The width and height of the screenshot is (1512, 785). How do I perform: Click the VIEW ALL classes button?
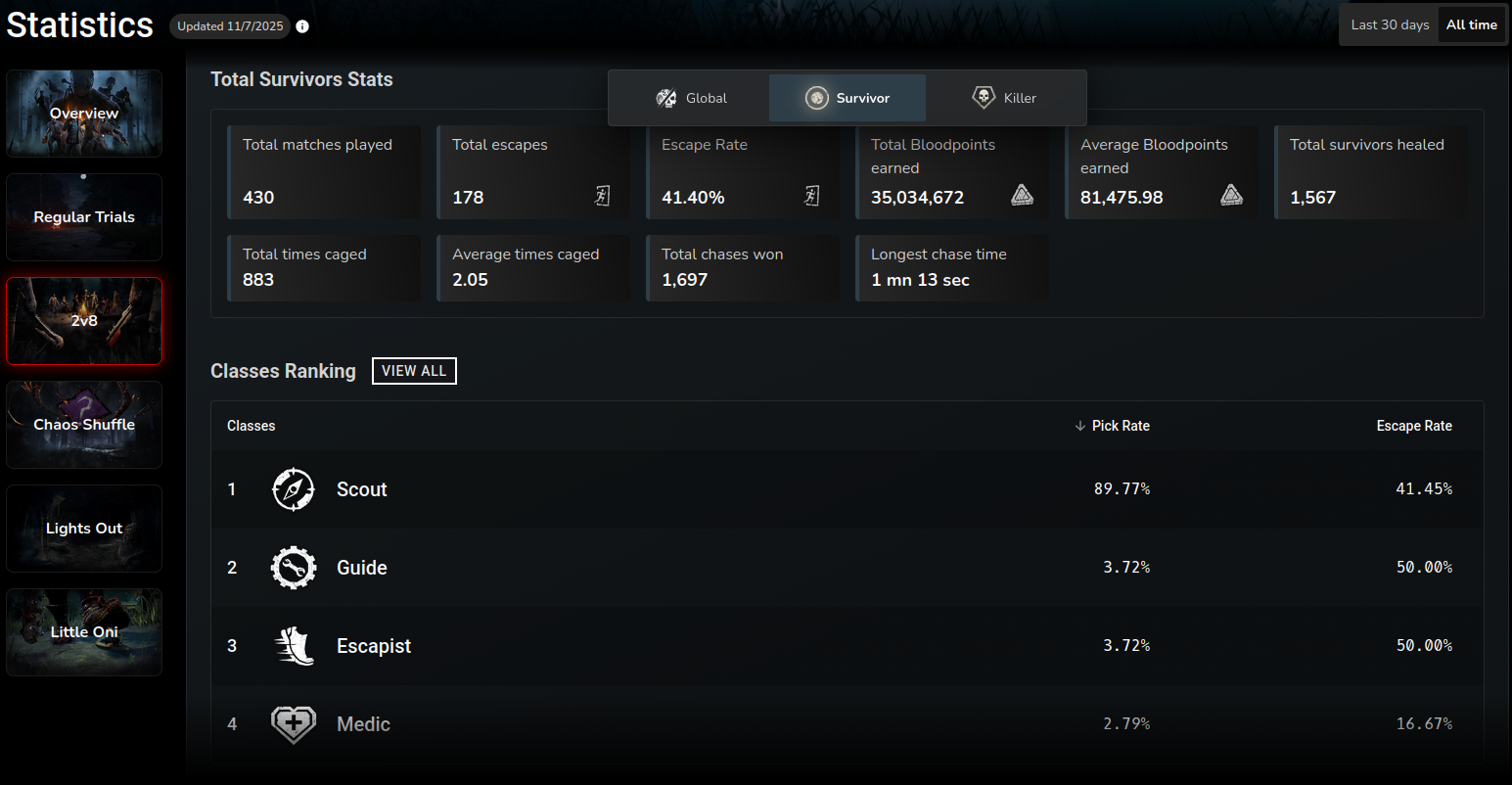(x=414, y=371)
